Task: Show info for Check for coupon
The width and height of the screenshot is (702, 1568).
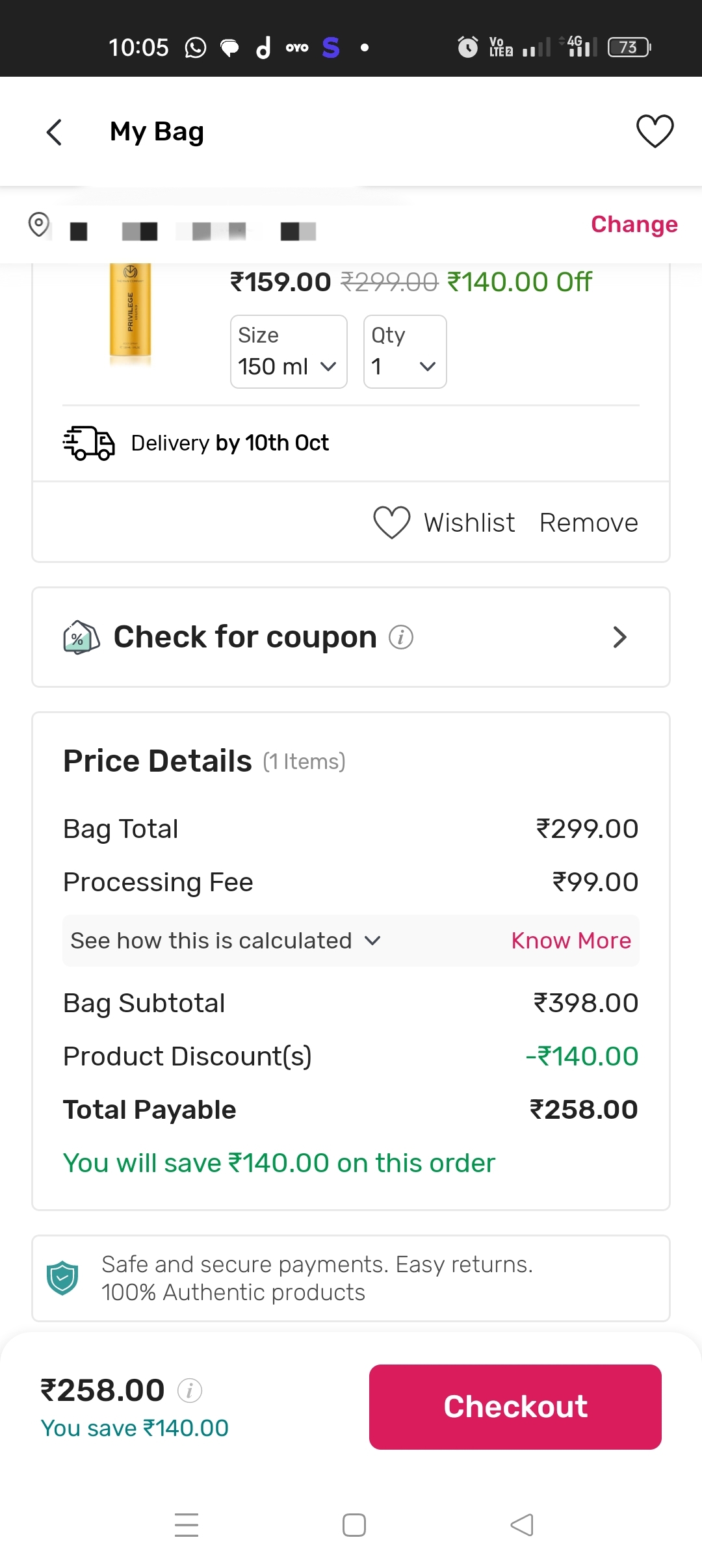Action: tap(401, 637)
